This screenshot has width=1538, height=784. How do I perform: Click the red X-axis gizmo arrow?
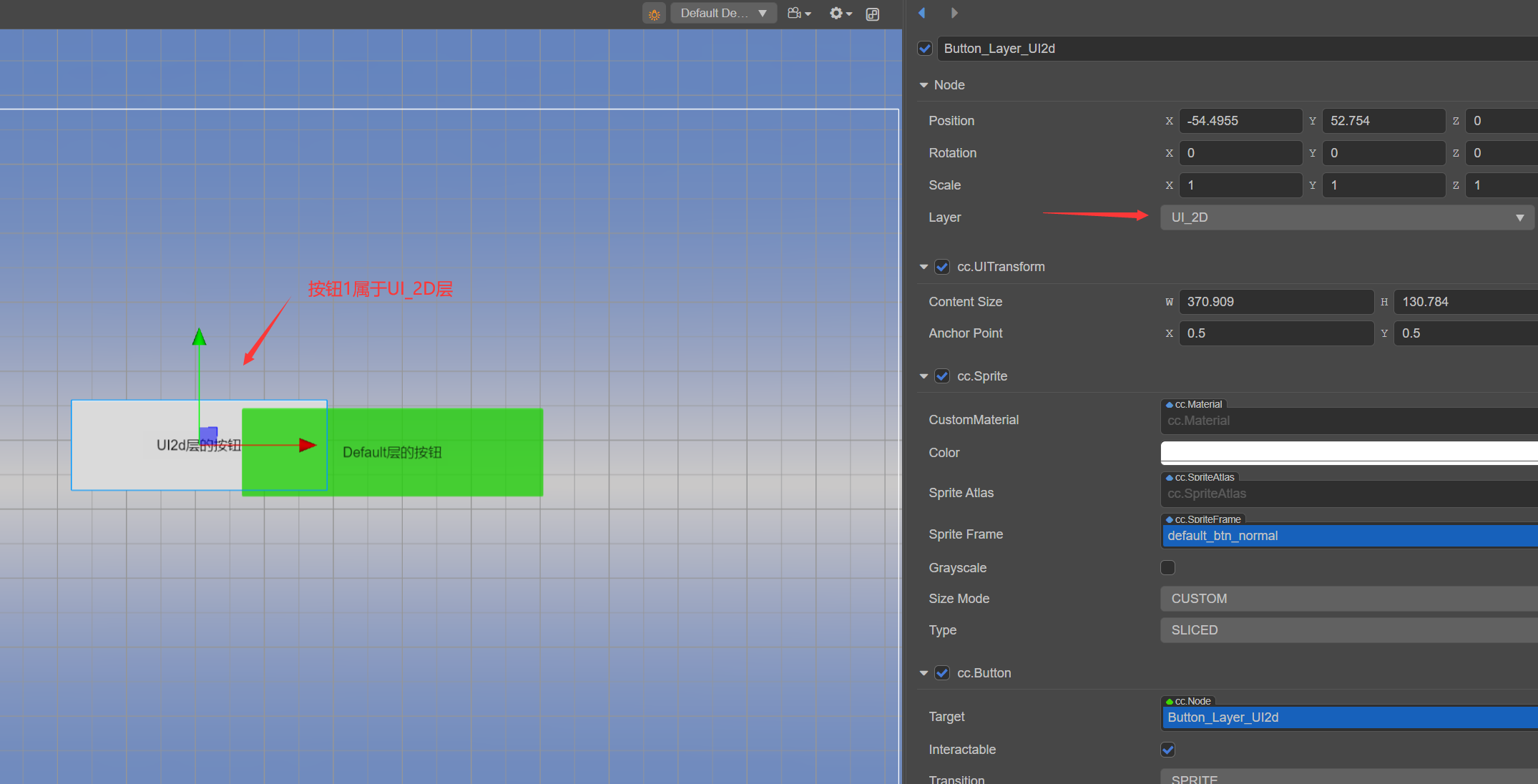pos(307,445)
